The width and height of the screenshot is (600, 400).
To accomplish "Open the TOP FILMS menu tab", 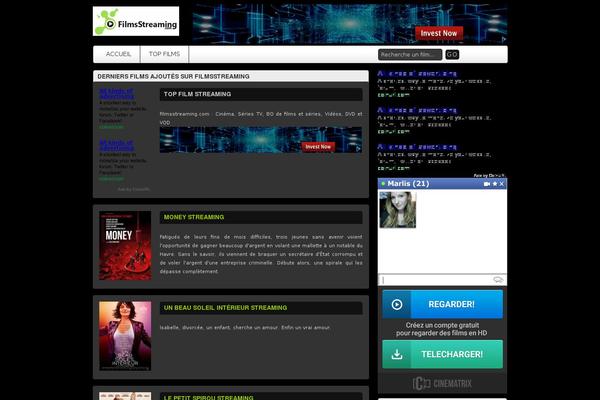I will (164, 54).
